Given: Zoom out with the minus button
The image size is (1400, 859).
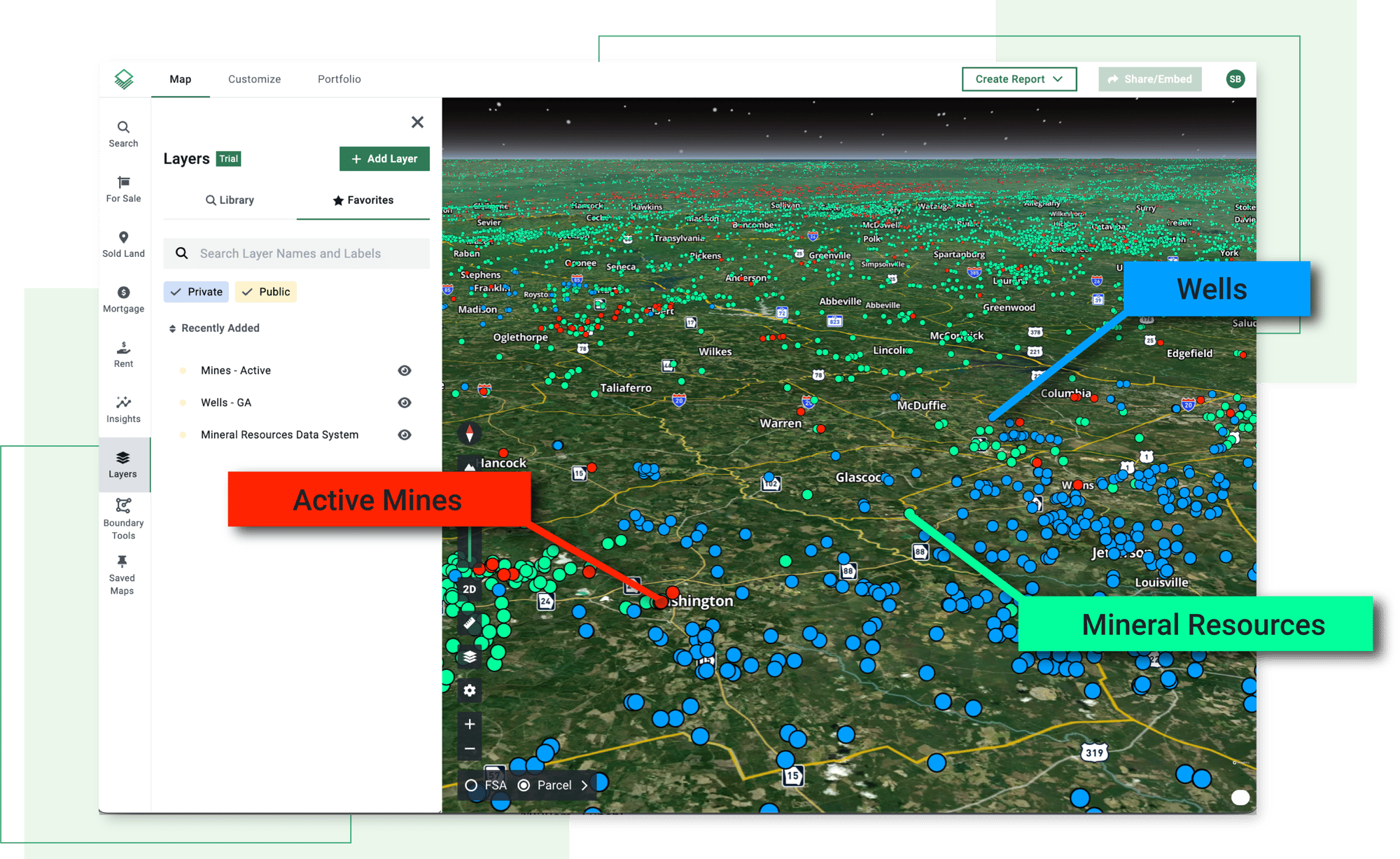Looking at the screenshot, I should click(x=470, y=748).
